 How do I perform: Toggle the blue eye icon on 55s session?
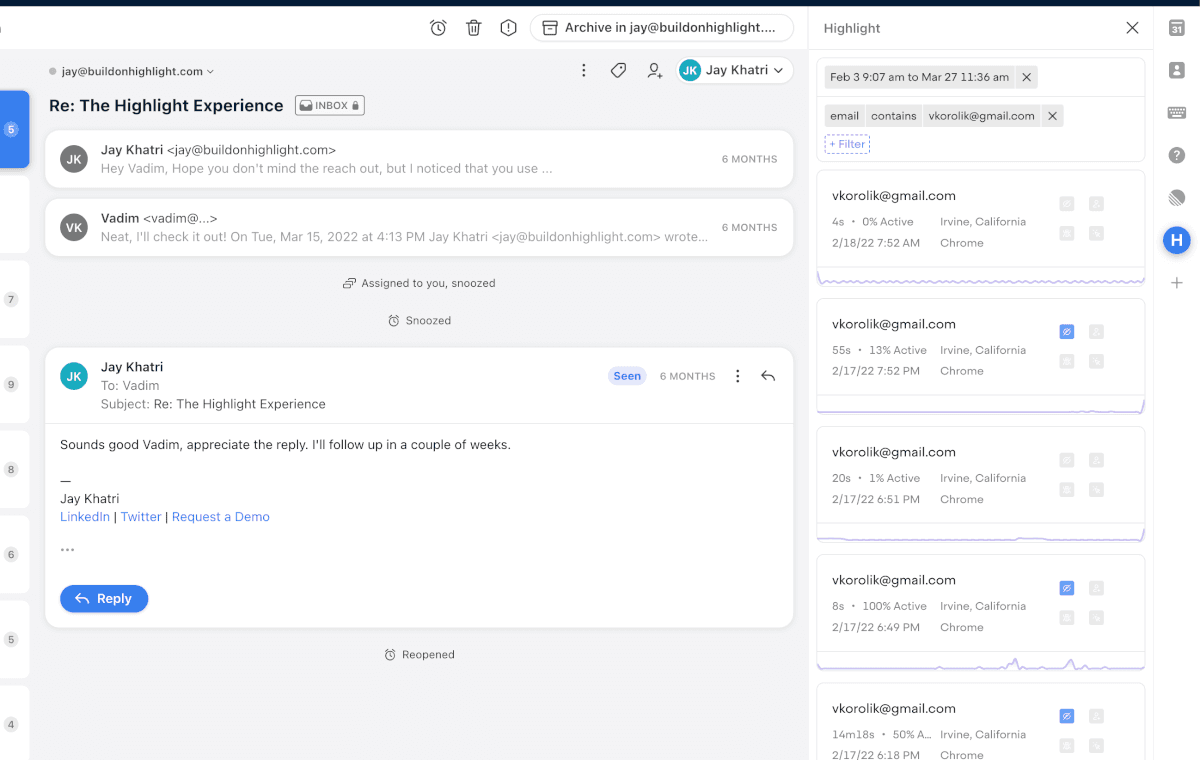[x=1067, y=332]
